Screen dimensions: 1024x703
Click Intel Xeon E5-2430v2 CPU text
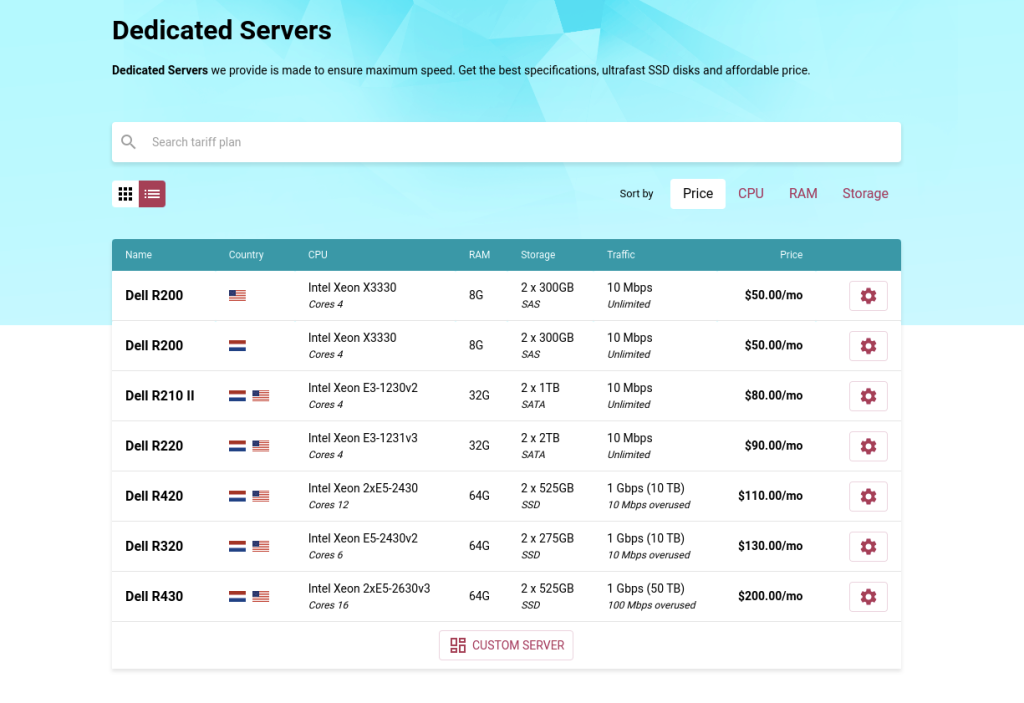tap(363, 538)
